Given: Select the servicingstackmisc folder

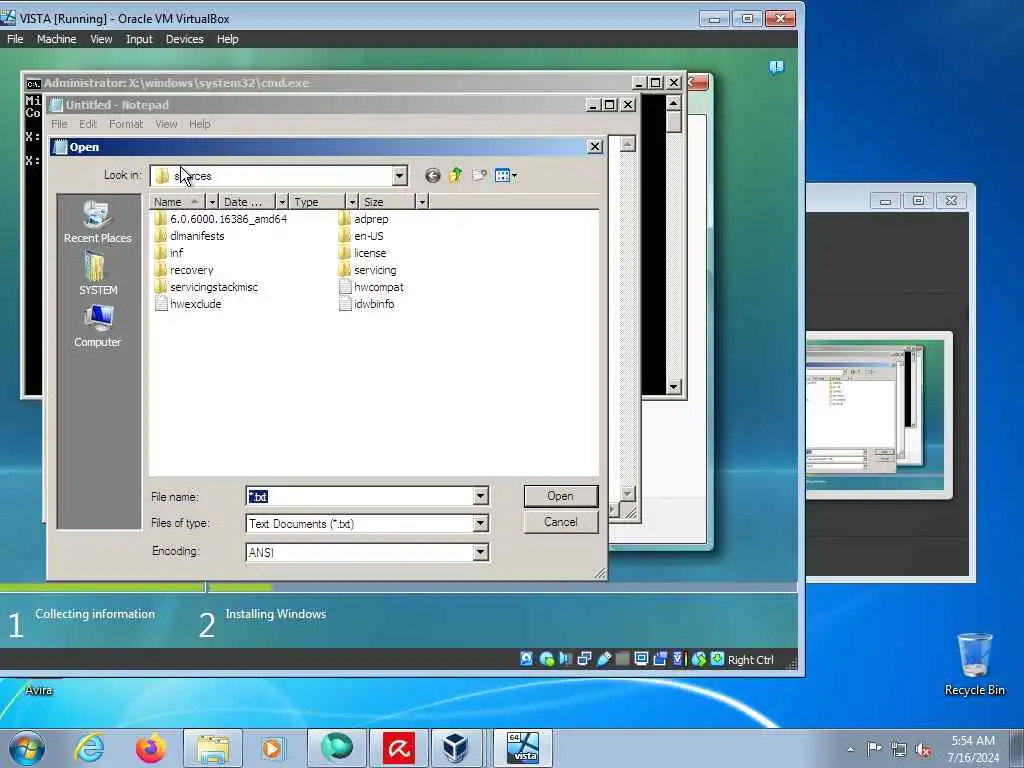Looking at the screenshot, I should pos(206,287).
